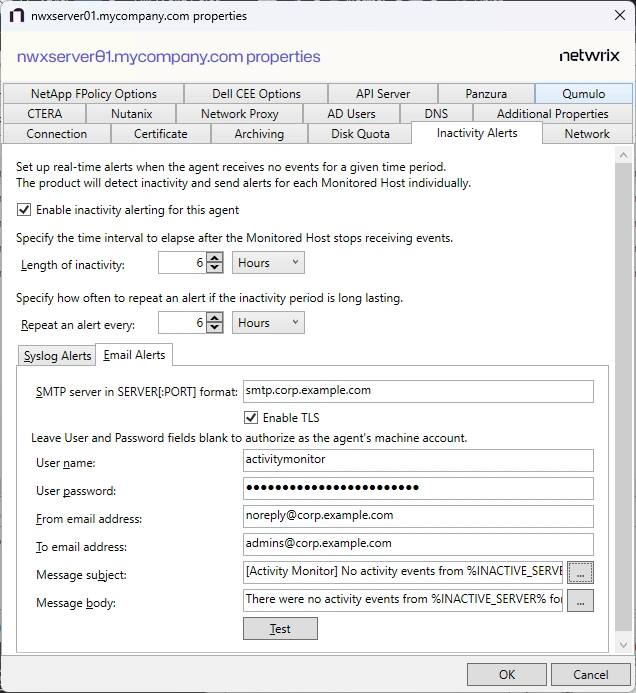Decrease Length of inactivity value
This screenshot has width=636, height=693.
[x=214, y=268]
